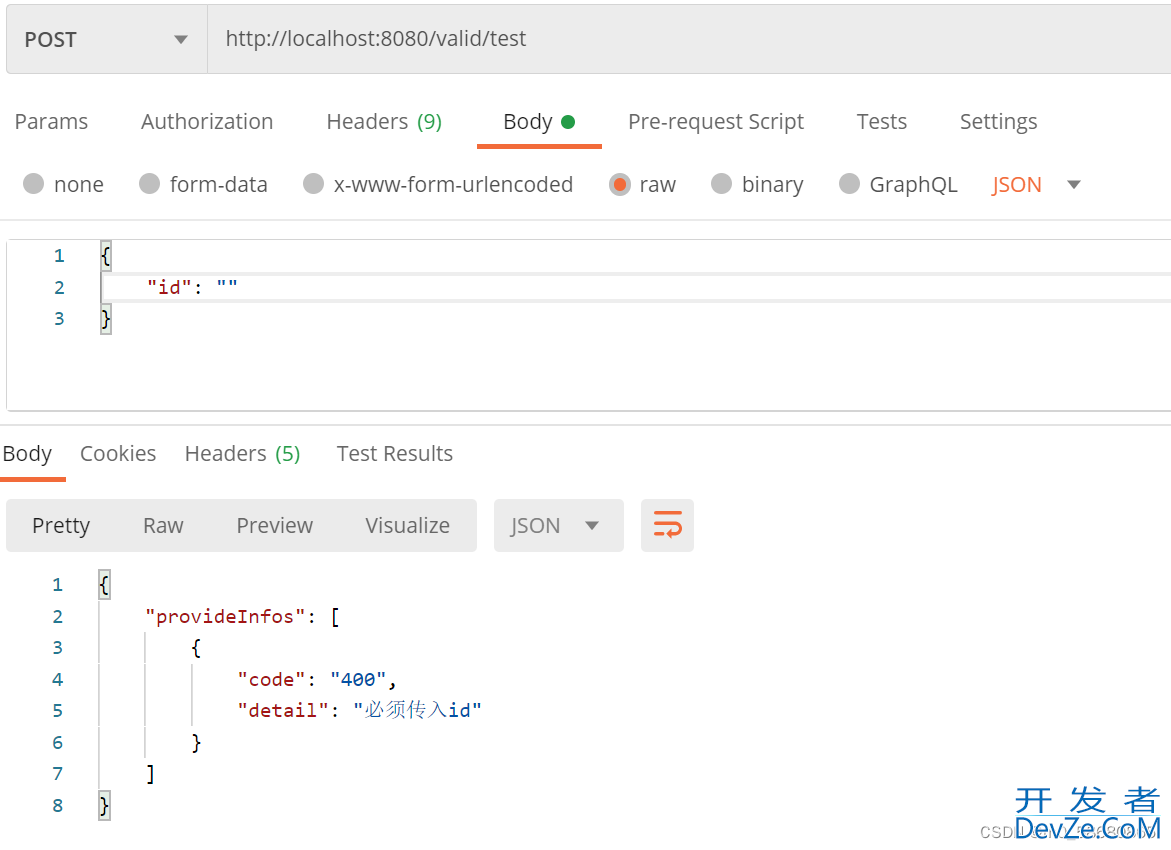Switch response view to Preview
Viewport: 1171px width, 850px height.
274,526
